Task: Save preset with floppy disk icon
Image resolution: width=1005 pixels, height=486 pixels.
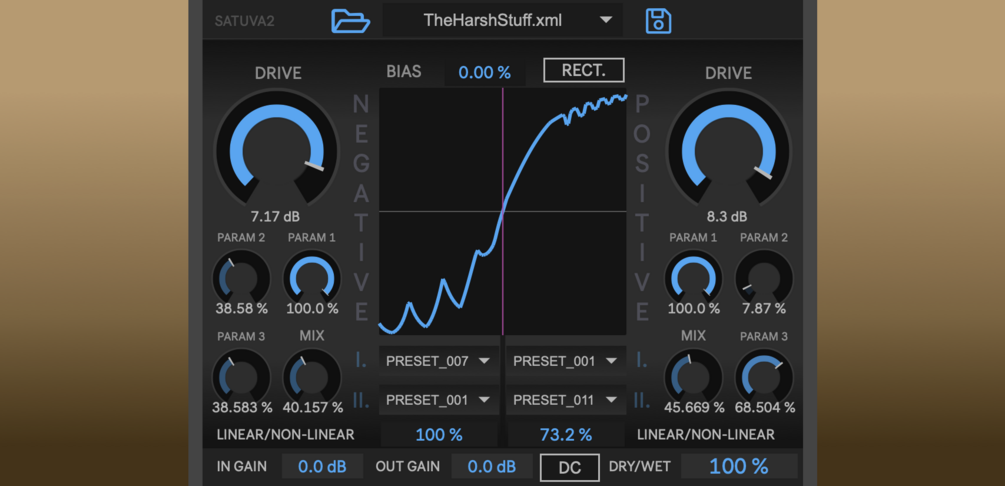Action: [x=658, y=21]
